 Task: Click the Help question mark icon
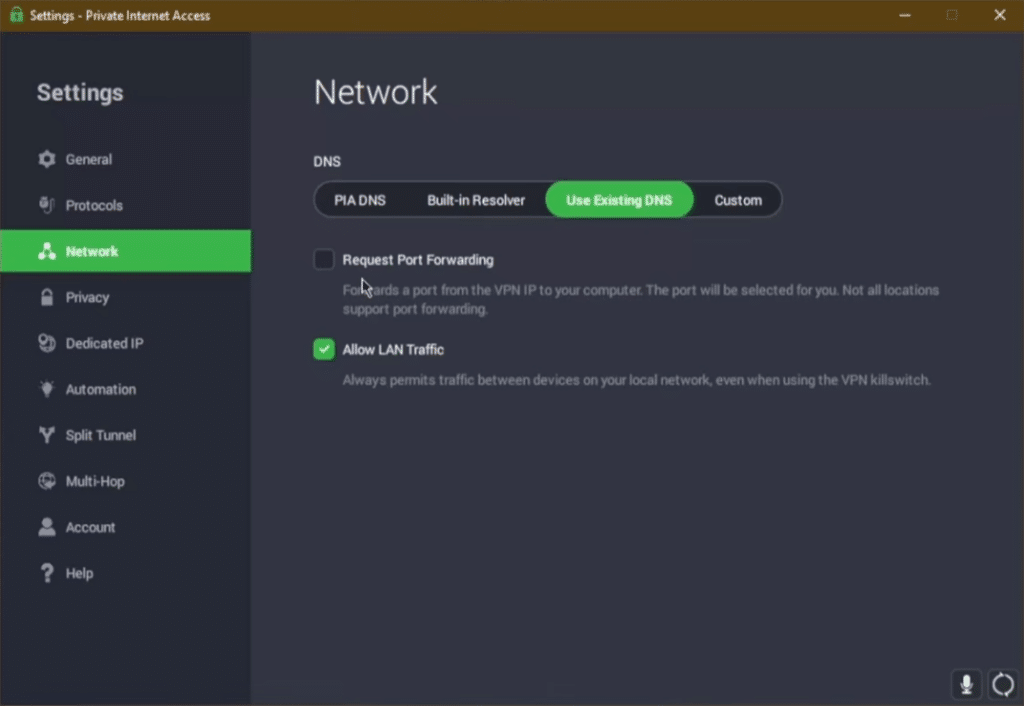[46, 573]
